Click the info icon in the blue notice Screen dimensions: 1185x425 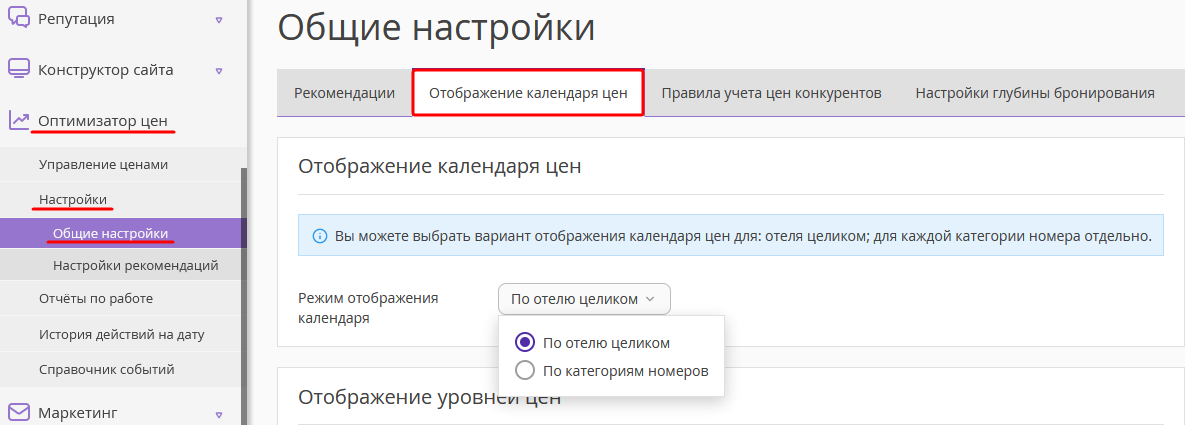[x=320, y=236]
